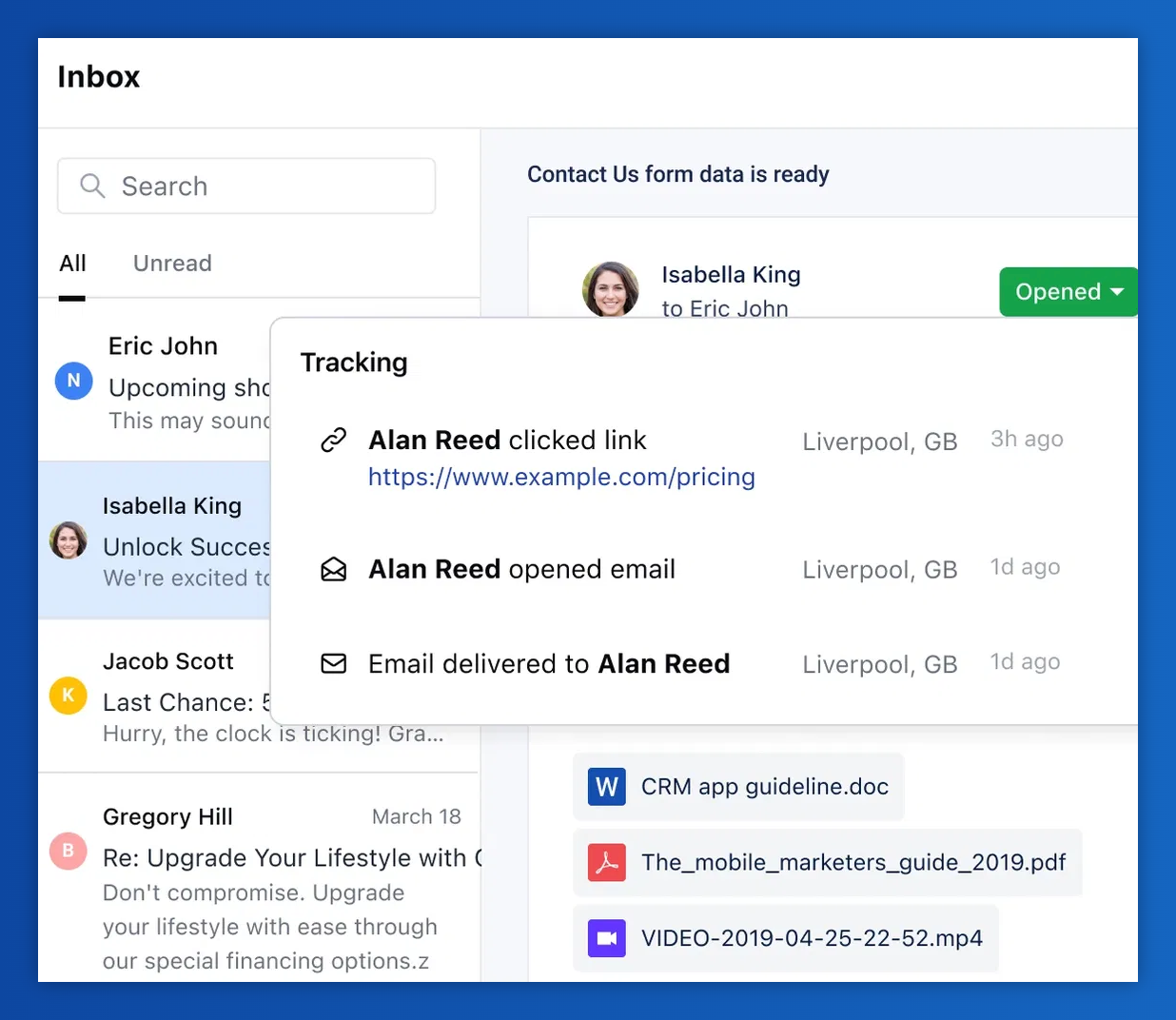Click into the Search field
The image size is (1176, 1020).
tap(246, 186)
